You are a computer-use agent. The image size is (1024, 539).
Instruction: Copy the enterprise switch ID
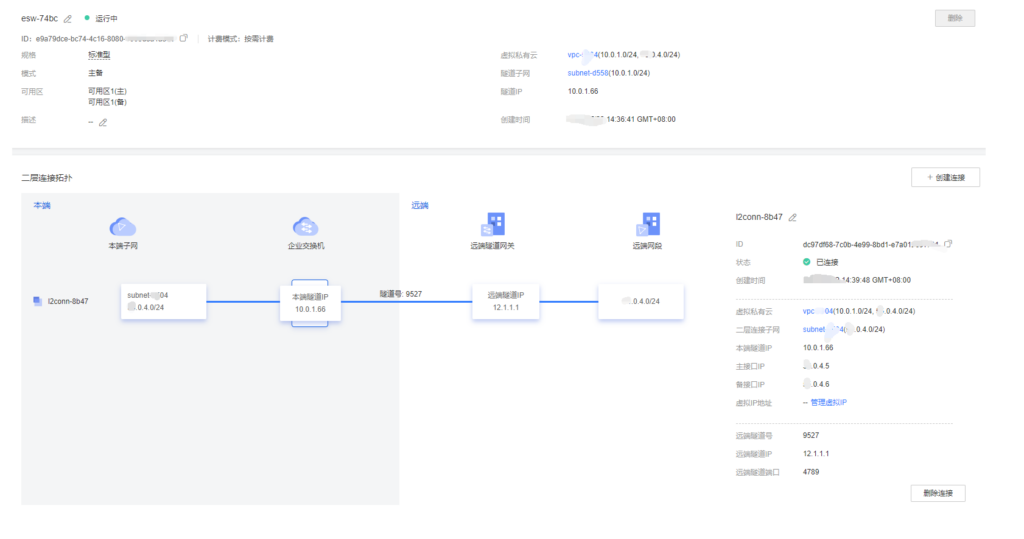coord(183,38)
